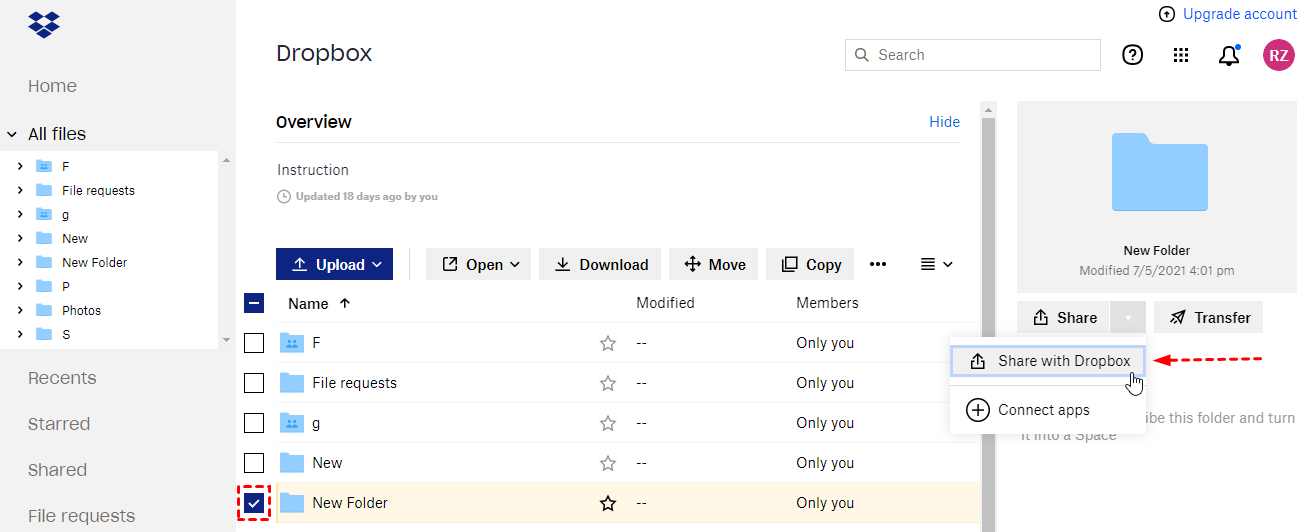Screen dimensions: 1304x532
Task: Focus the Search input field
Action: point(984,55)
